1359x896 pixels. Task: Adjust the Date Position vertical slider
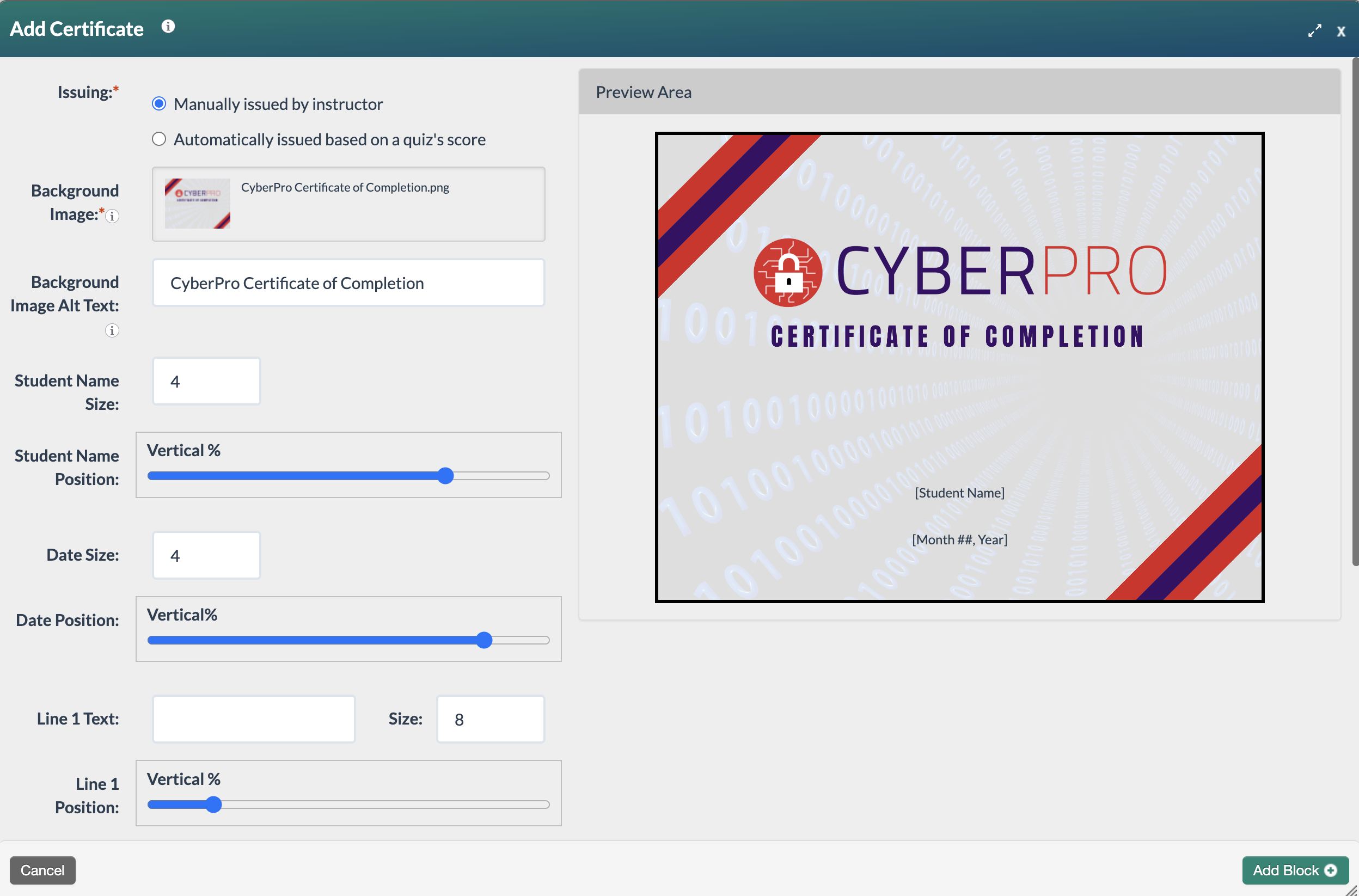click(348, 640)
